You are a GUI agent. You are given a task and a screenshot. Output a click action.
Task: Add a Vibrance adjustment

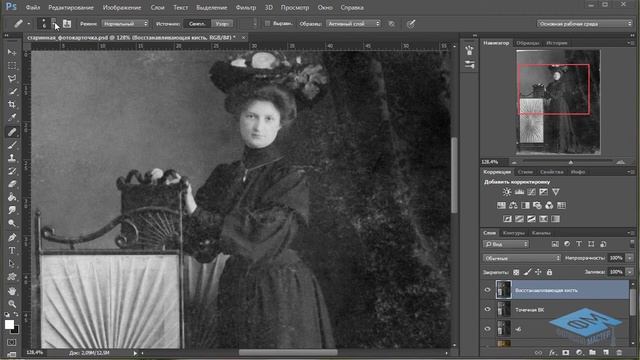(556, 191)
